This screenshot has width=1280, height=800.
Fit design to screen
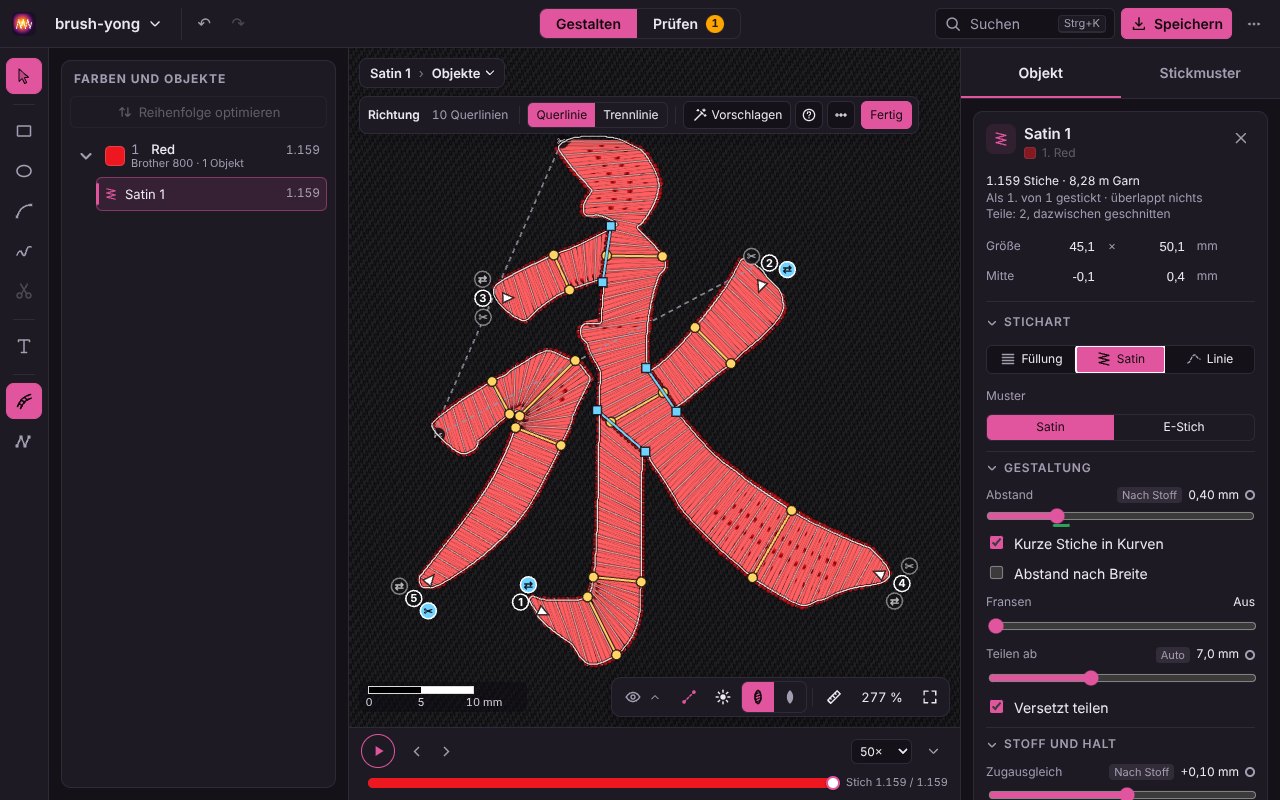pyautogui.click(x=930, y=697)
